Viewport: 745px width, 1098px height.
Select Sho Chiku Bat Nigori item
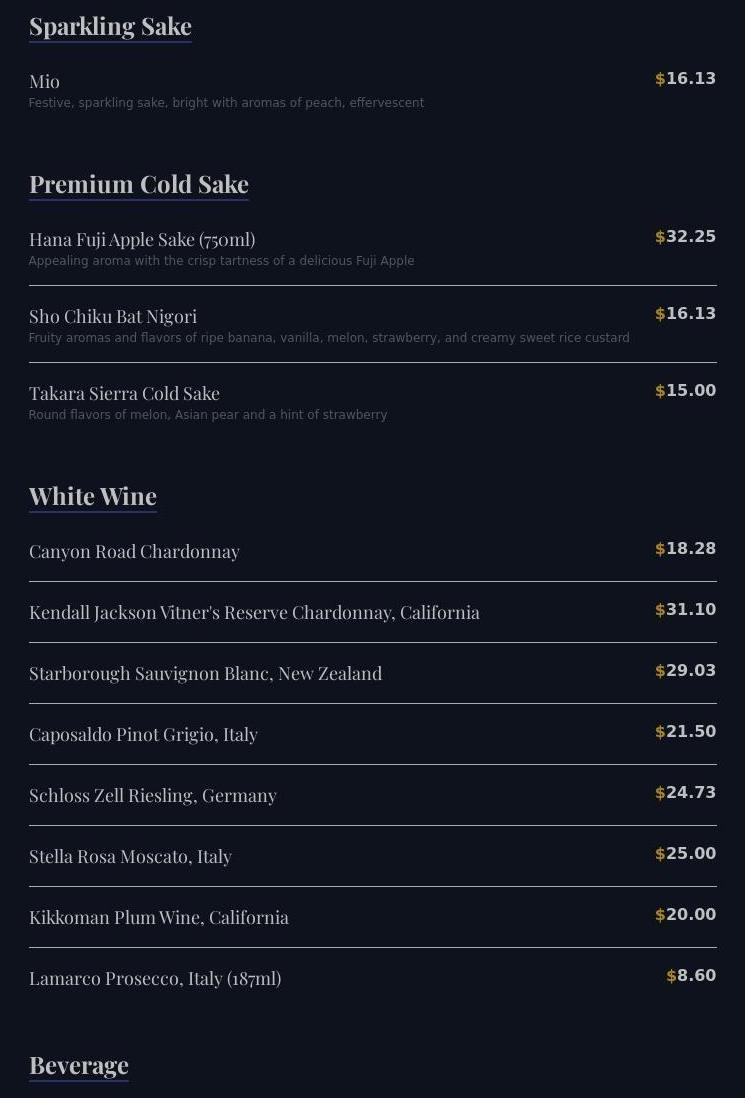click(372, 326)
